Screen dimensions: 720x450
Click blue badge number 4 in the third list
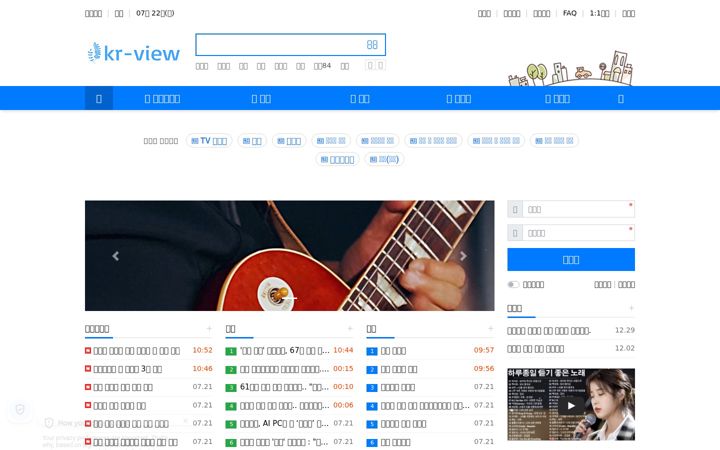(x=371, y=406)
